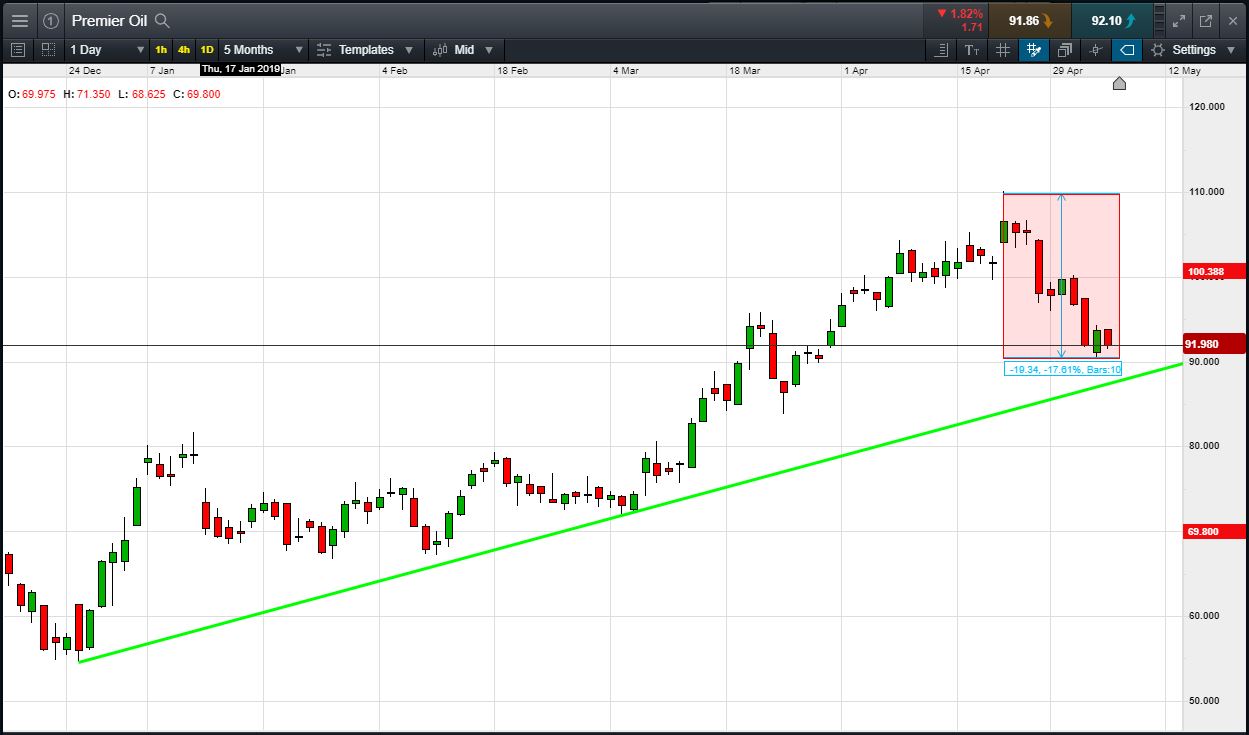
Task: Toggle the multi-chart layout selector icon
Action: tap(48, 50)
